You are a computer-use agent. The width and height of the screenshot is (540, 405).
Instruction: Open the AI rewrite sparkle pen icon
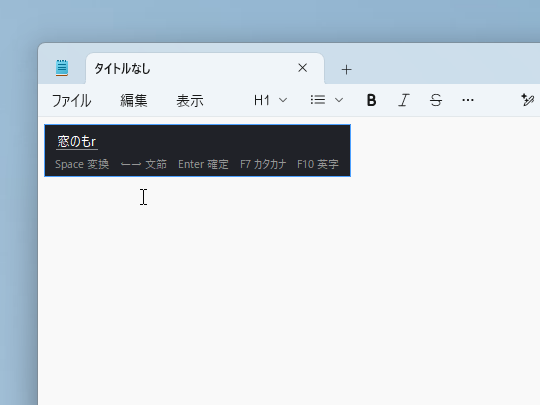528,100
